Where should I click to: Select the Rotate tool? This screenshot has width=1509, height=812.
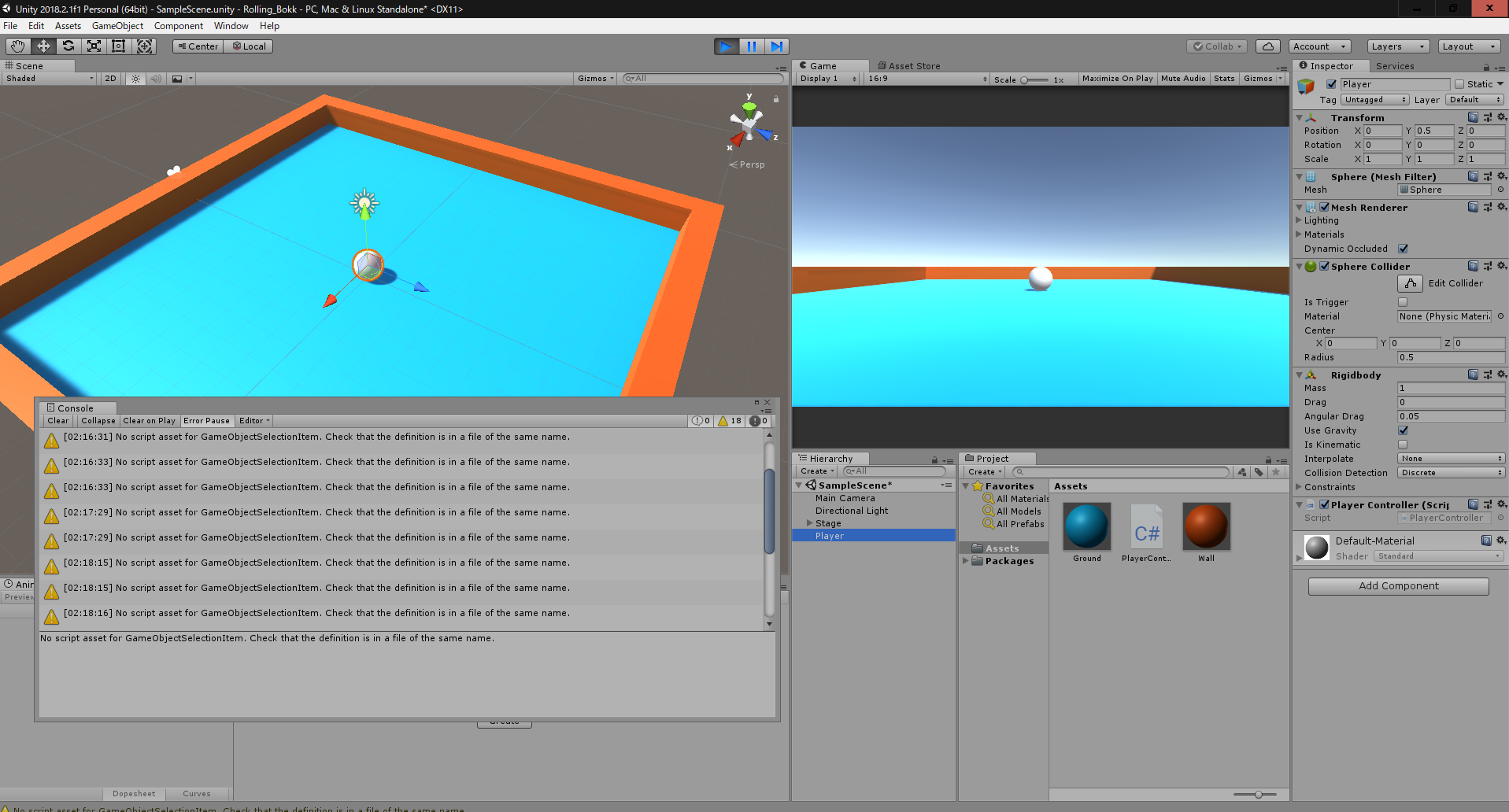68,46
